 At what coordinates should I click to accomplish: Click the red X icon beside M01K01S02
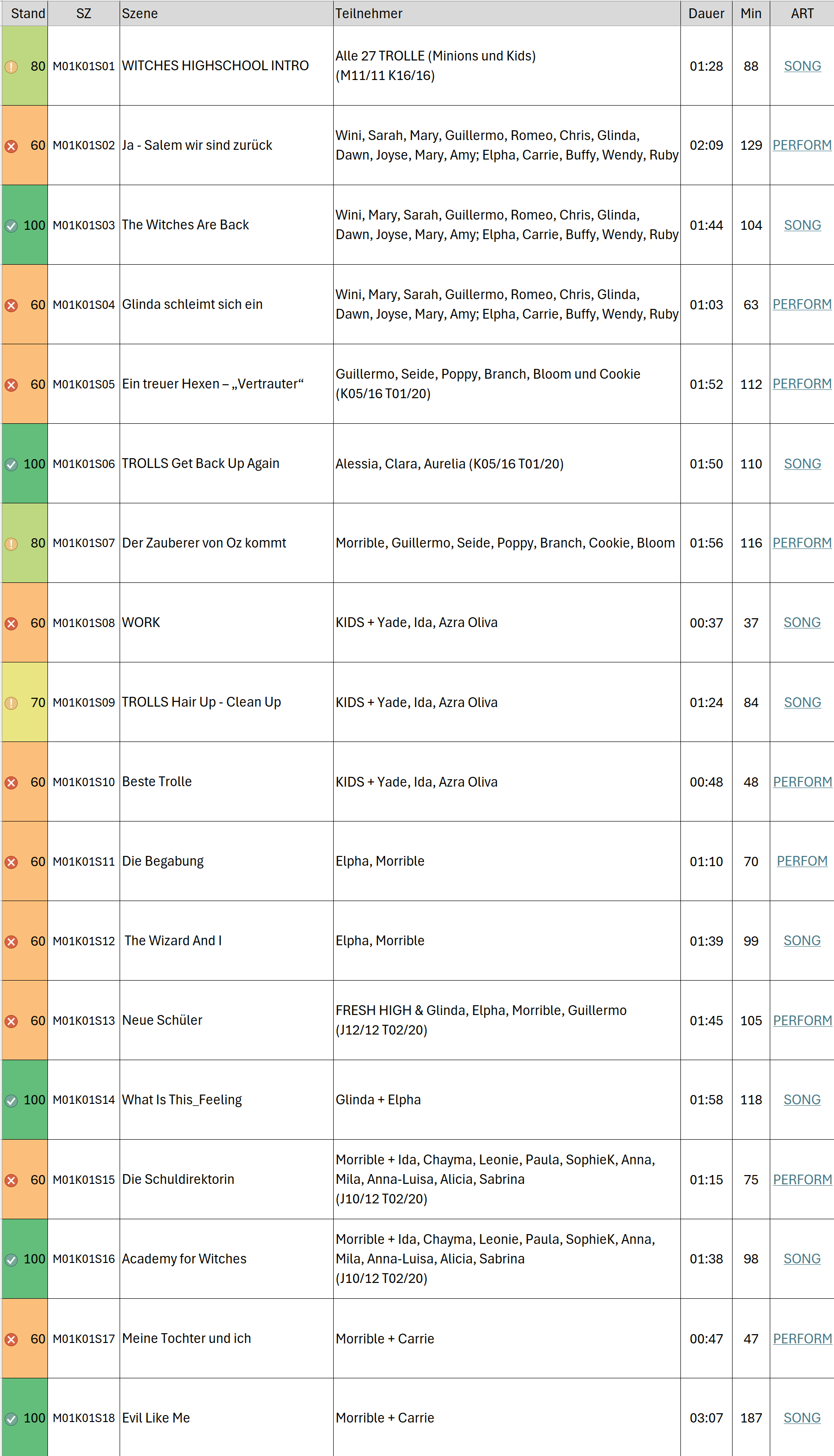[x=11, y=146]
